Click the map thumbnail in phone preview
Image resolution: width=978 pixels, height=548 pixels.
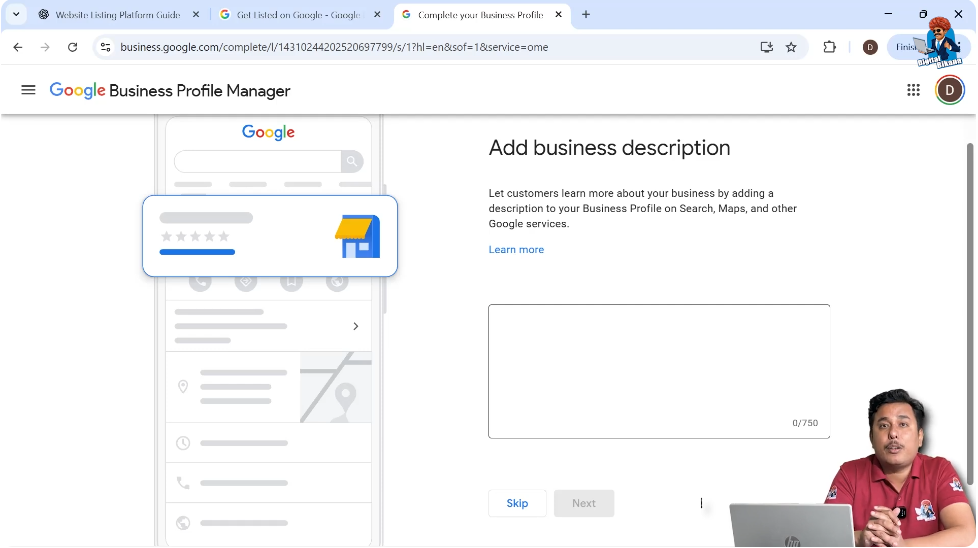[x=336, y=387]
